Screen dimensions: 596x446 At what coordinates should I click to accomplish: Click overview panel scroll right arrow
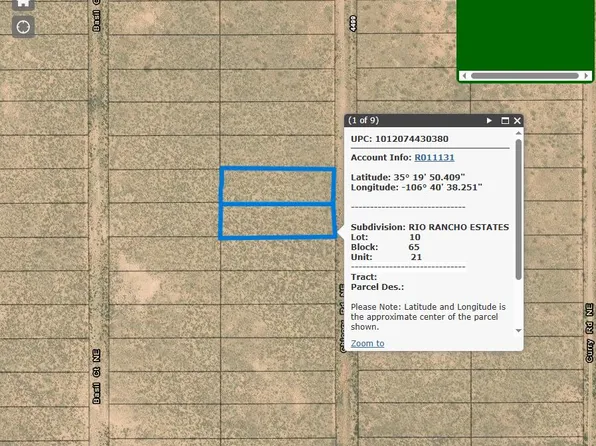(x=586, y=76)
